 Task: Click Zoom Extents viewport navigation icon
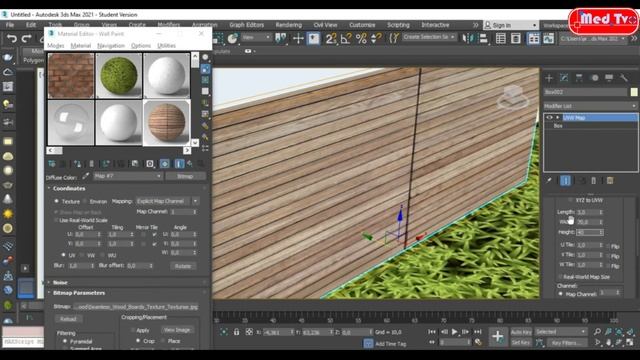pos(619,332)
